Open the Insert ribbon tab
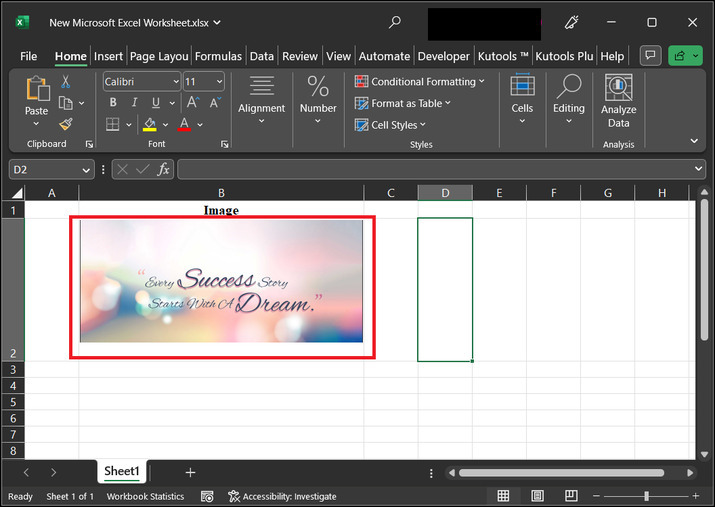Image resolution: width=715 pixels, height=507 pixels. 109,56
